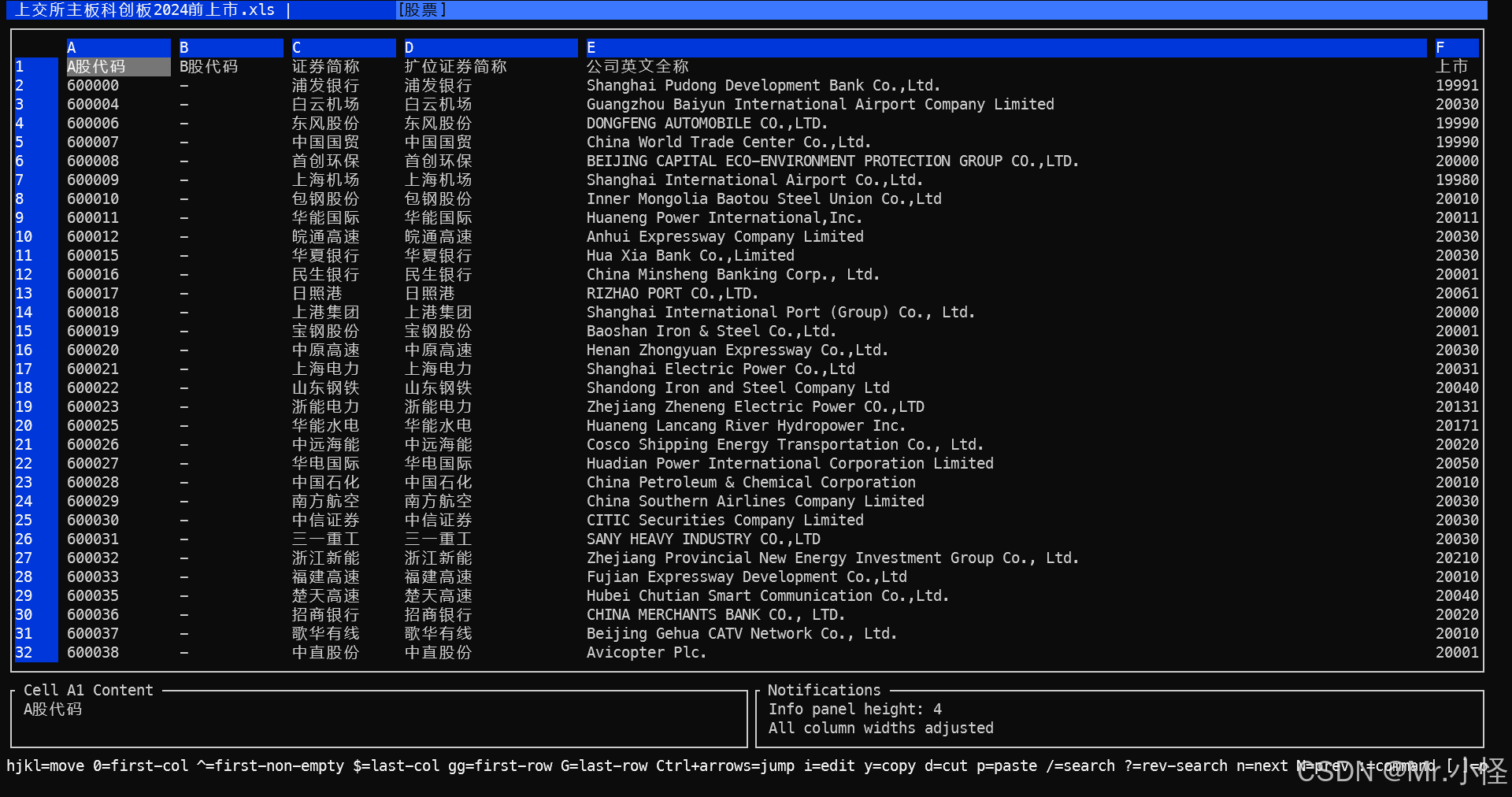Click the 公司英文全称 header cell
The height and width of the screenshot is (797, 1512).
(638, 66)
